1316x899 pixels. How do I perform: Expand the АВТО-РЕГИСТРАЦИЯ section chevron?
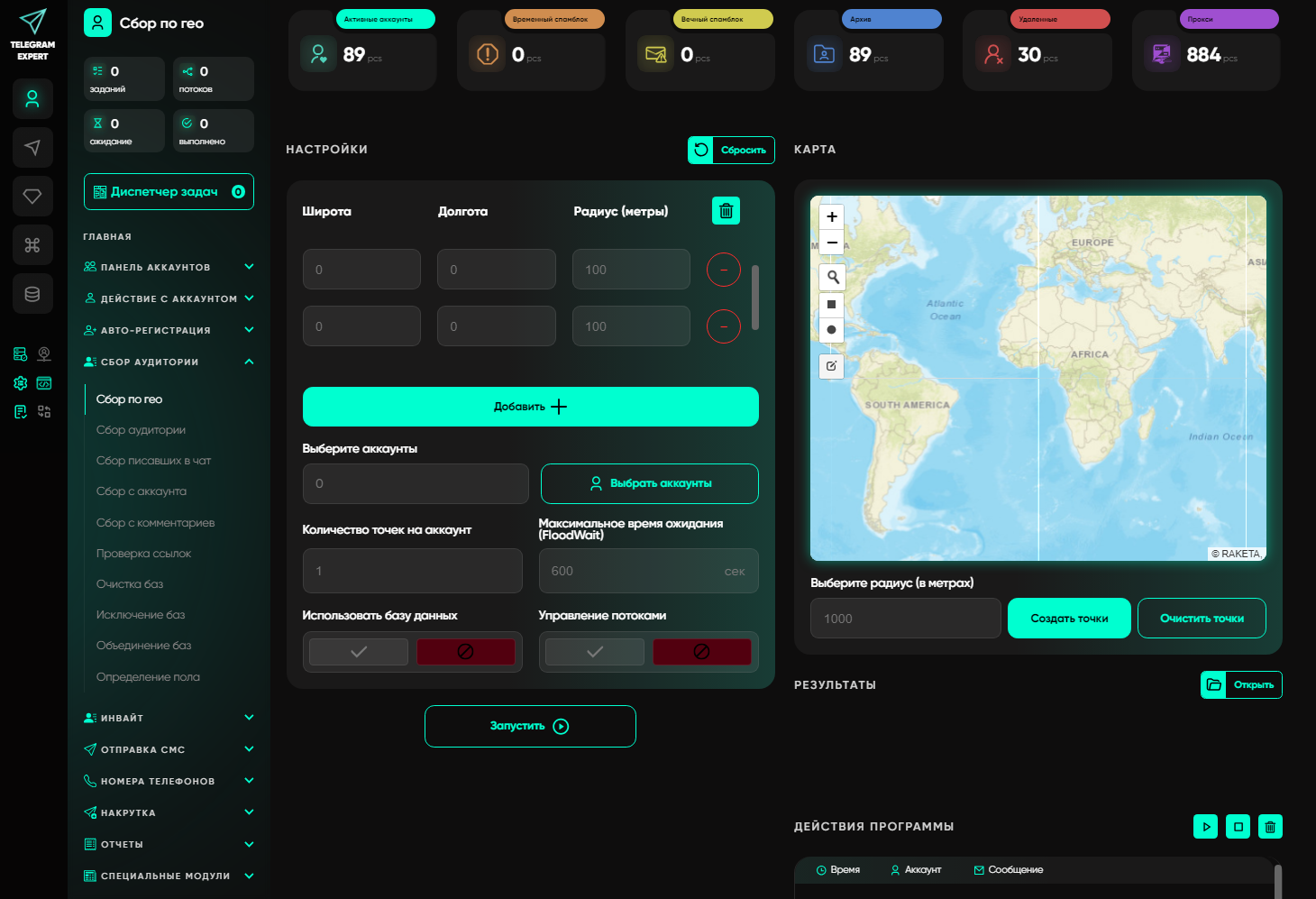point(250,330)
